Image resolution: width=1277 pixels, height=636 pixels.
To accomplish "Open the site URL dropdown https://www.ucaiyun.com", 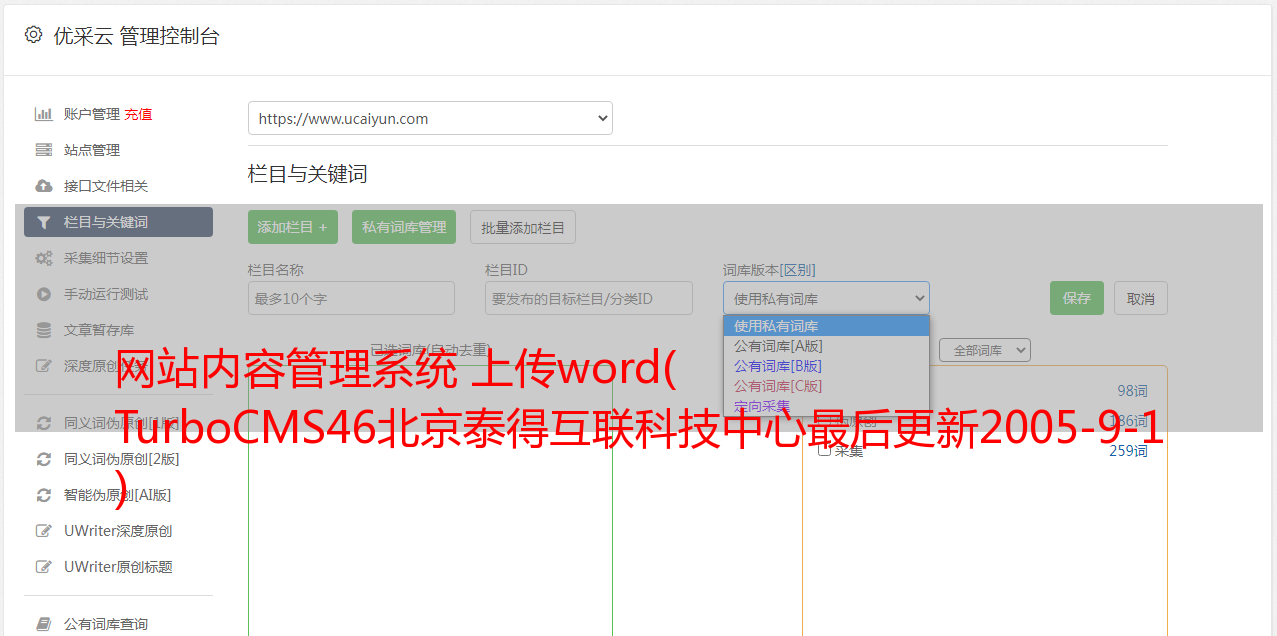I will click(430, 118).
